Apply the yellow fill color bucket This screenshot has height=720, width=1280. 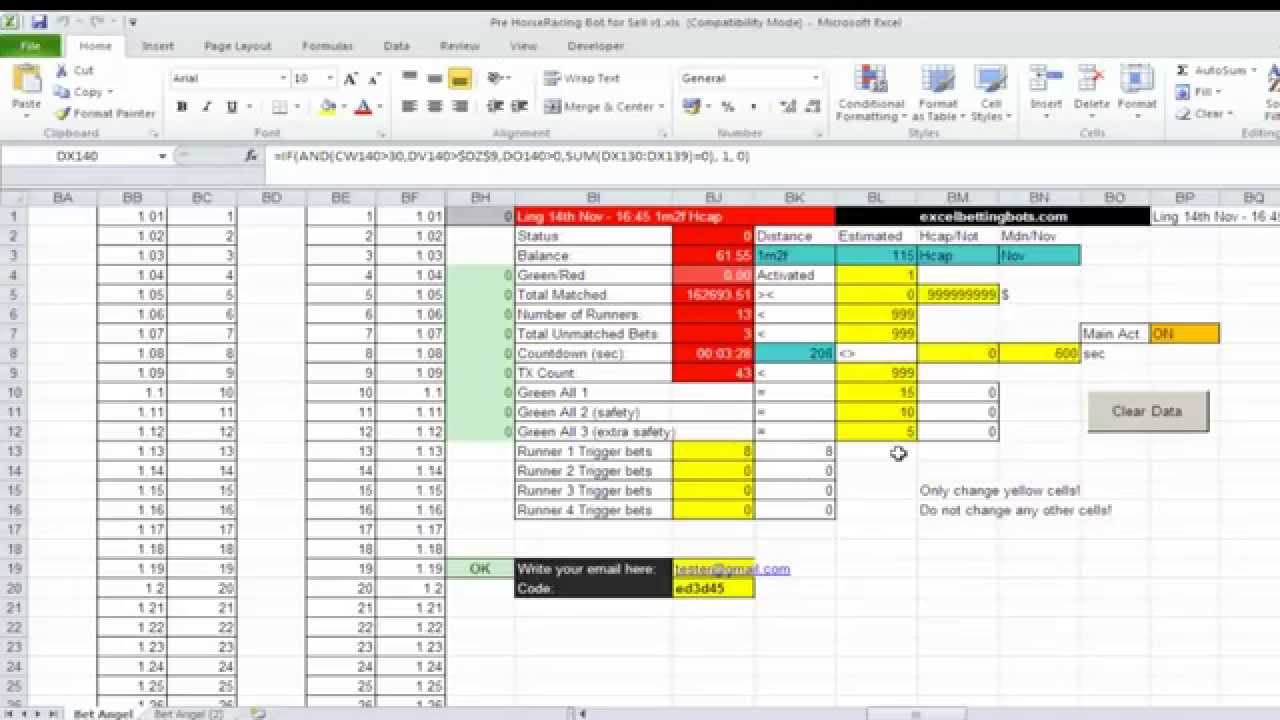[328, 107]
